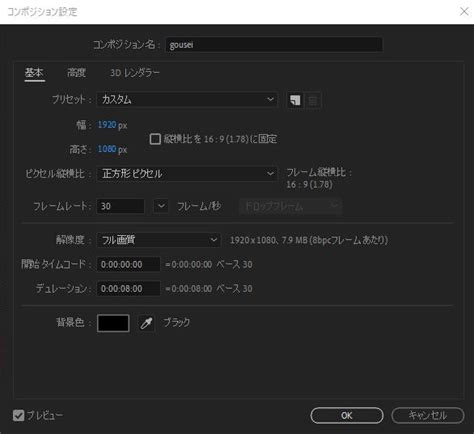Open the ドロップフレーム dropdown
This screenshot has width=474, height=434.
(x=291, y=206)
